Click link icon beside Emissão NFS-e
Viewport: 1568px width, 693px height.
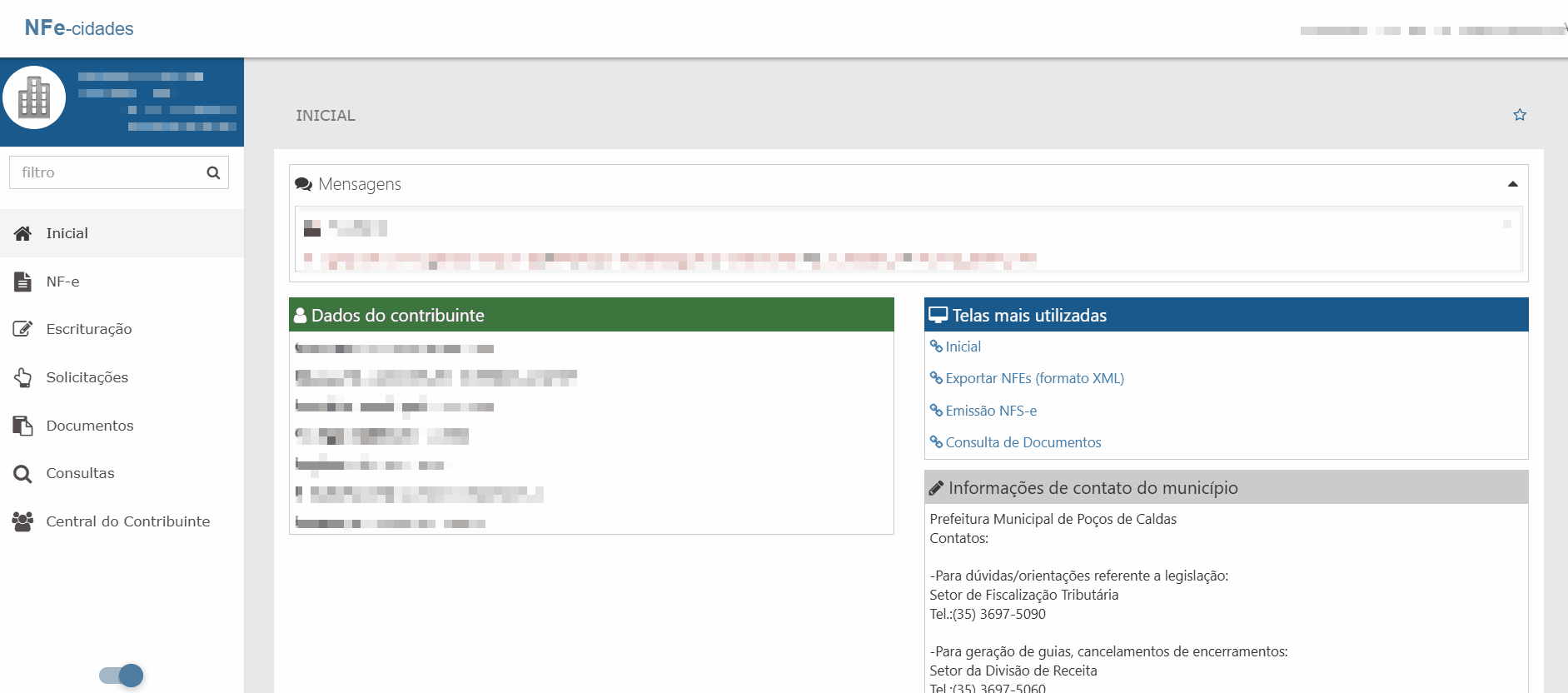click(937, 411)
